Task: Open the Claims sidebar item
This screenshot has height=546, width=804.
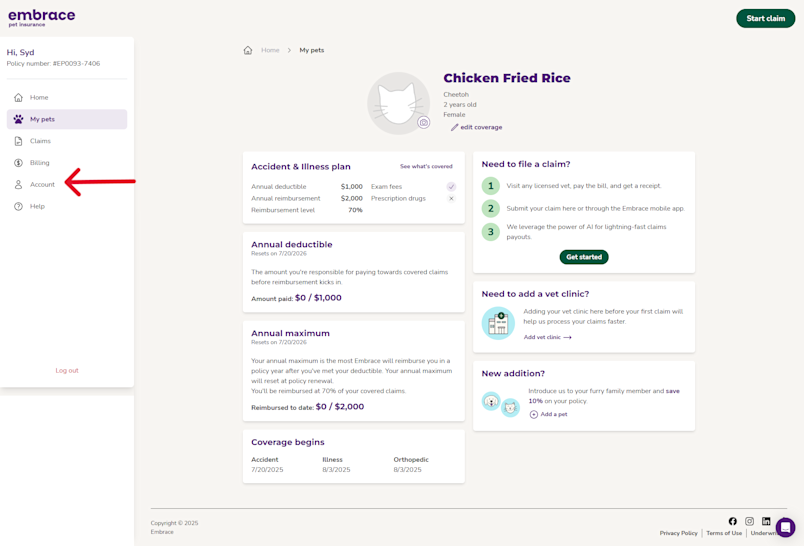Action: click(67, 141)
